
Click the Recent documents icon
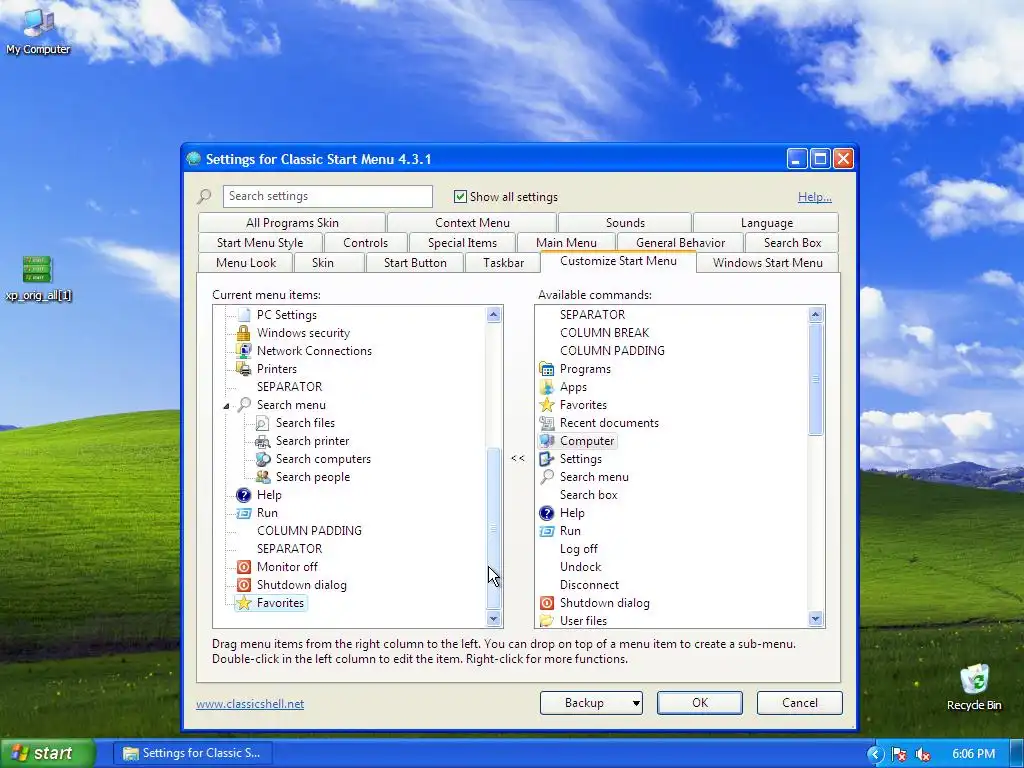547,423
